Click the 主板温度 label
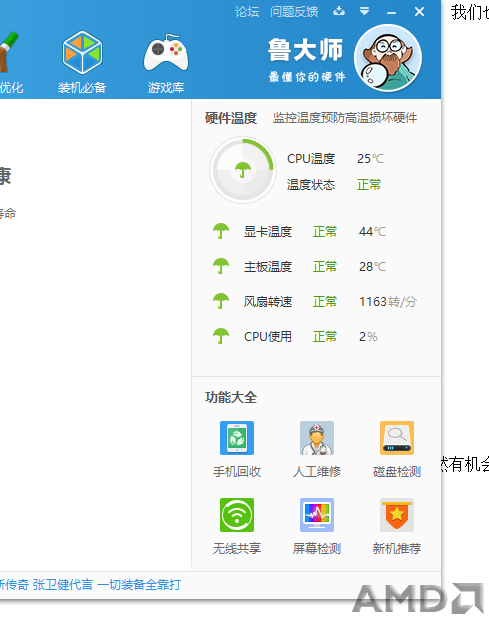Image resolution: width=489 pixels, height=619 pixels. pyautogui.click(x=268, y=266)
